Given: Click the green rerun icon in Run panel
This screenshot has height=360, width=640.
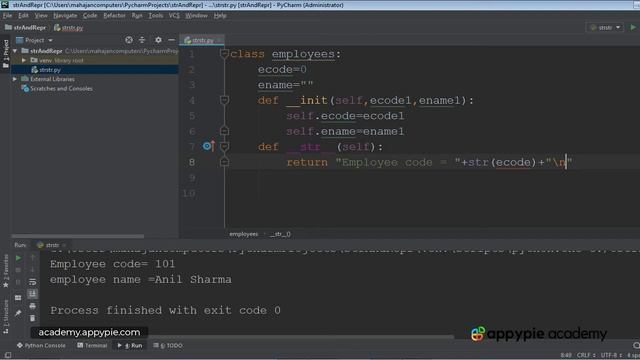Looking at the screenshot, I should (x=18, y=258).
